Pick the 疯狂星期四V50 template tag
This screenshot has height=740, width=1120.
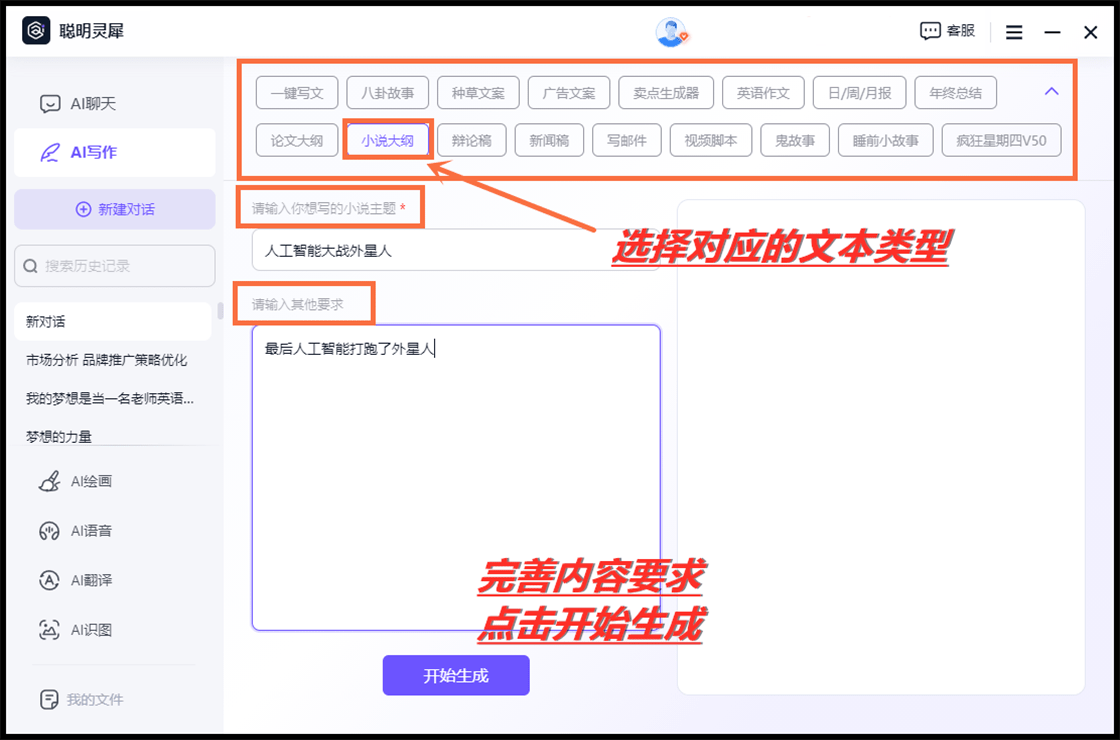1001,140
